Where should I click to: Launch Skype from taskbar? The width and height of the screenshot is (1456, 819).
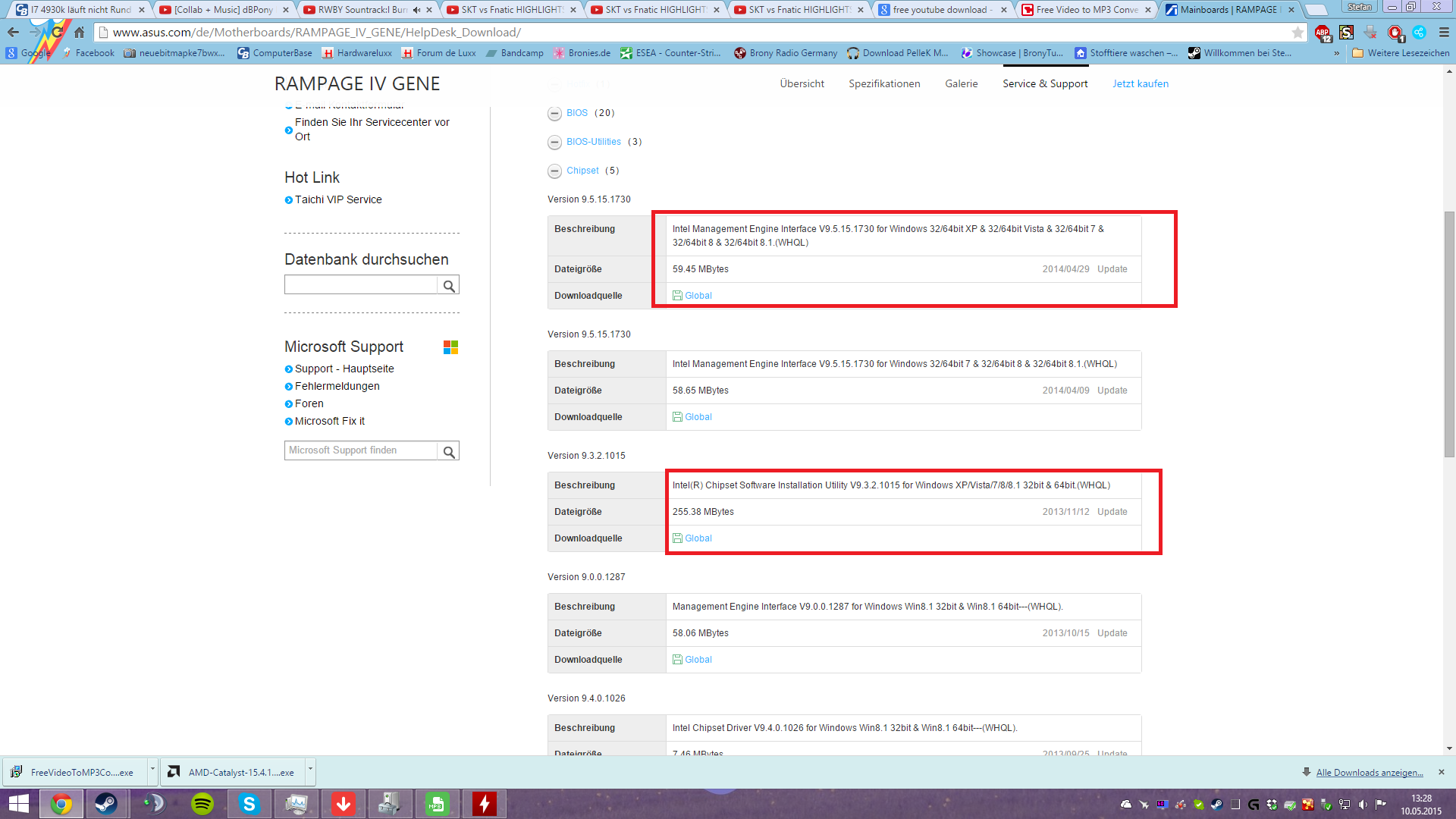249,804
